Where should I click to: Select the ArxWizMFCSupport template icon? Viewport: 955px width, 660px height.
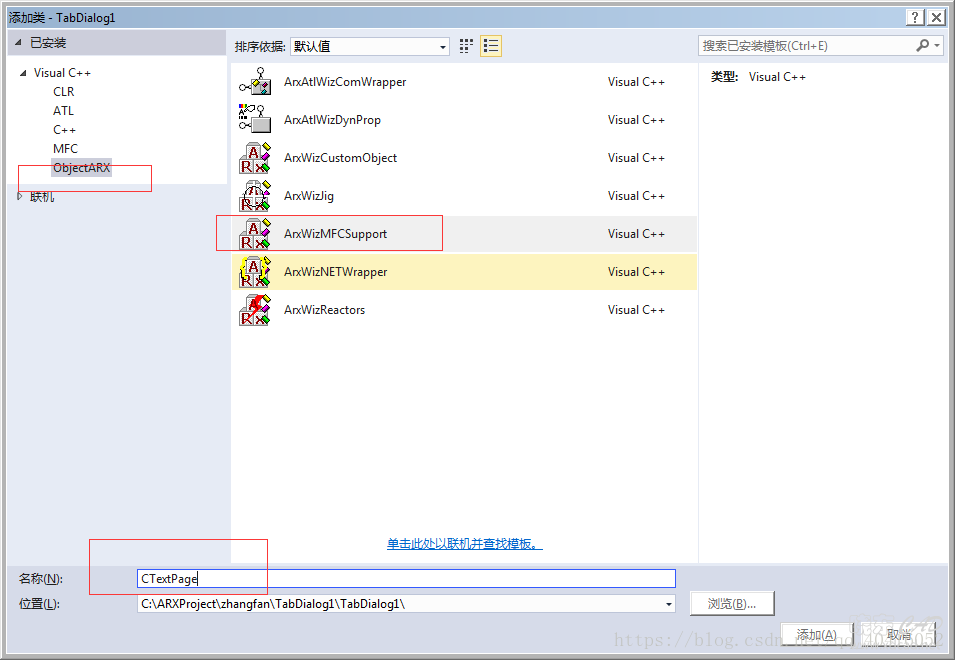pyautogui.click(x=255, y=234)
